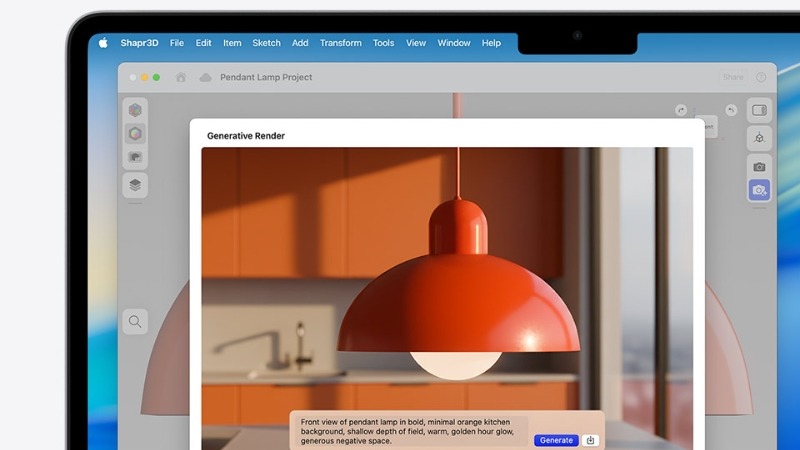Image resolution: width=800 pixels, height=450 pixels.
Task: Open the Sketch menu
Action: point(266,43)
